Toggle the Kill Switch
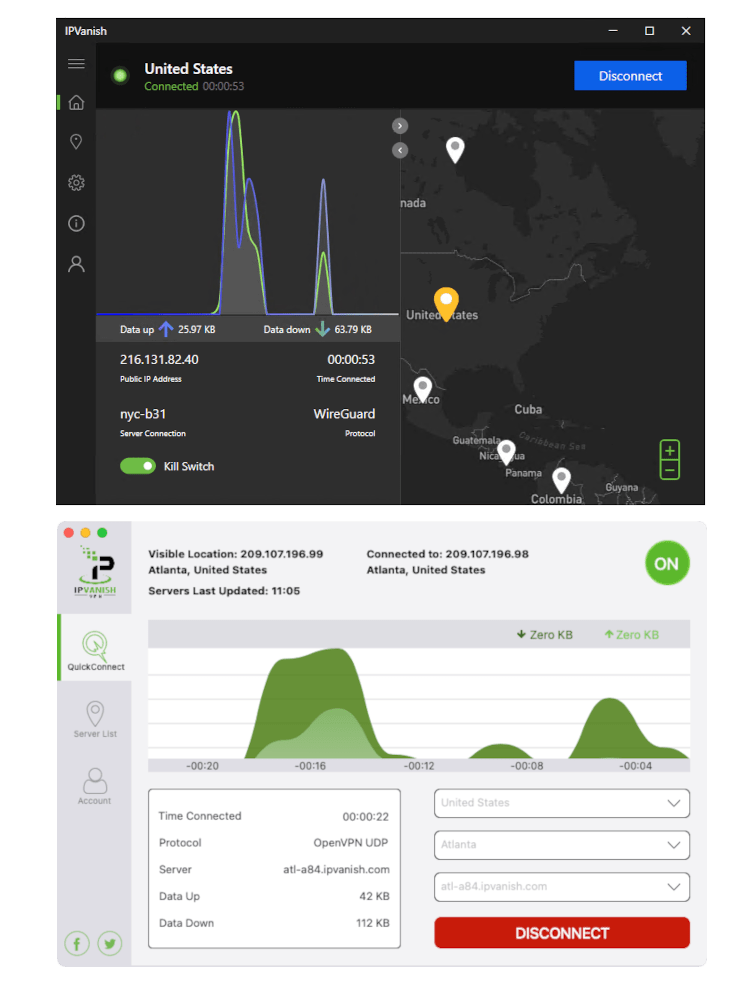Image resolution: width=750 pixels, height=1000 pixels. pyautogui.click(x=138, y=466)
